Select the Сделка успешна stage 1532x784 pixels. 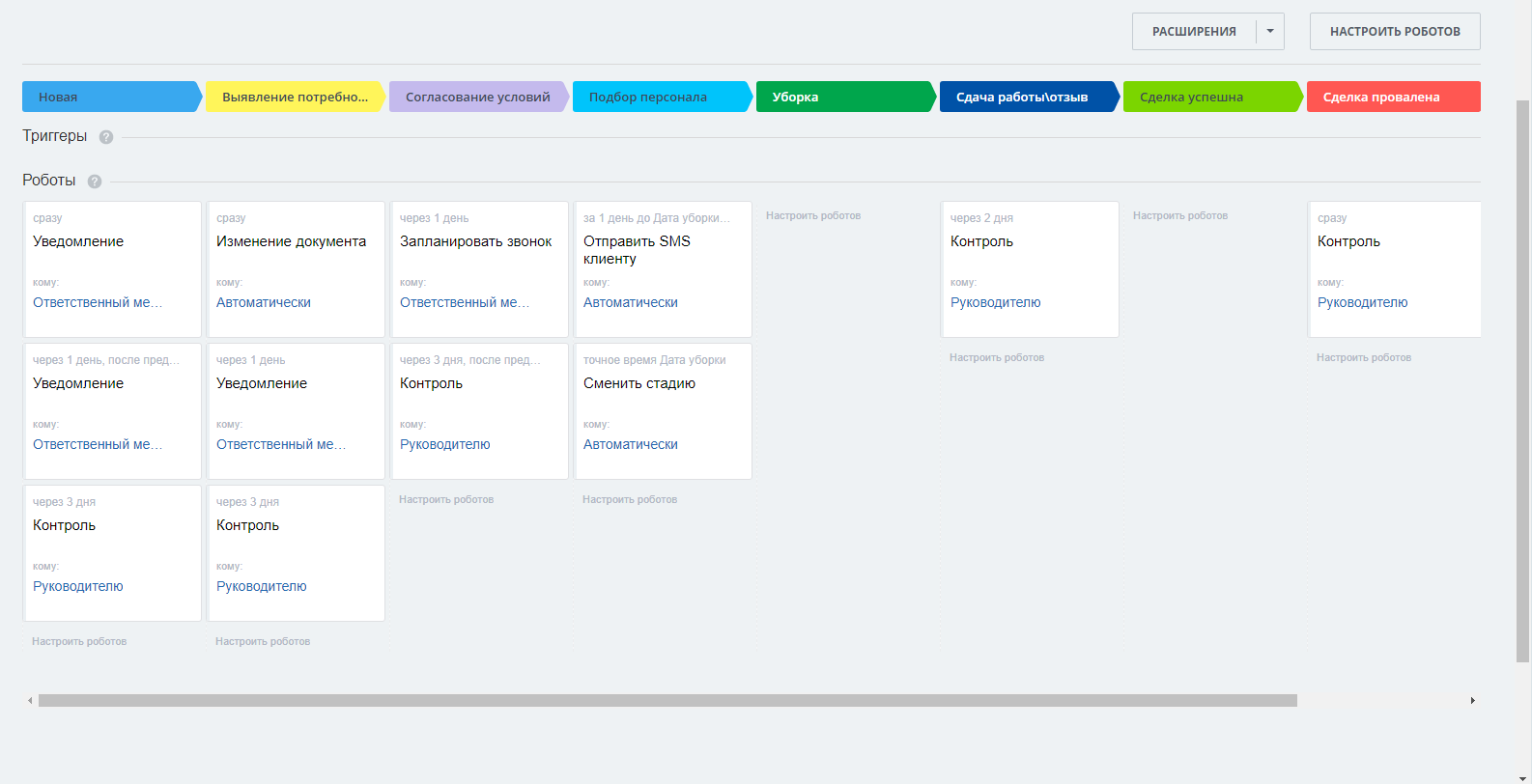tap(1210, 97)
